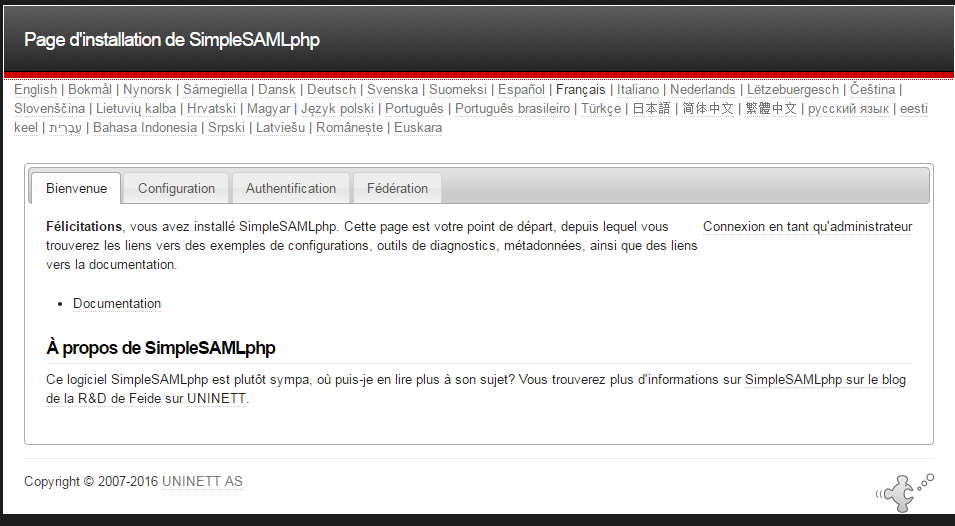Switch to the Configuration tab
The width and height of the screenshot is (955, 526).
pos(176,188)
